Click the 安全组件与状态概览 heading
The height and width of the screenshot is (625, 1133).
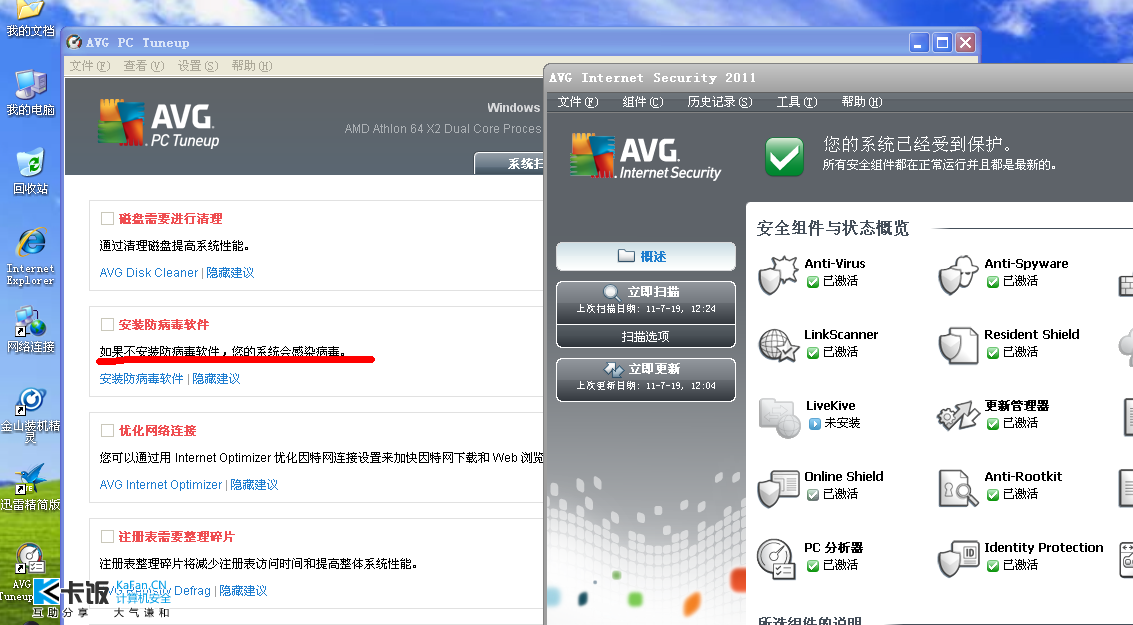click(x=832, y=228)
